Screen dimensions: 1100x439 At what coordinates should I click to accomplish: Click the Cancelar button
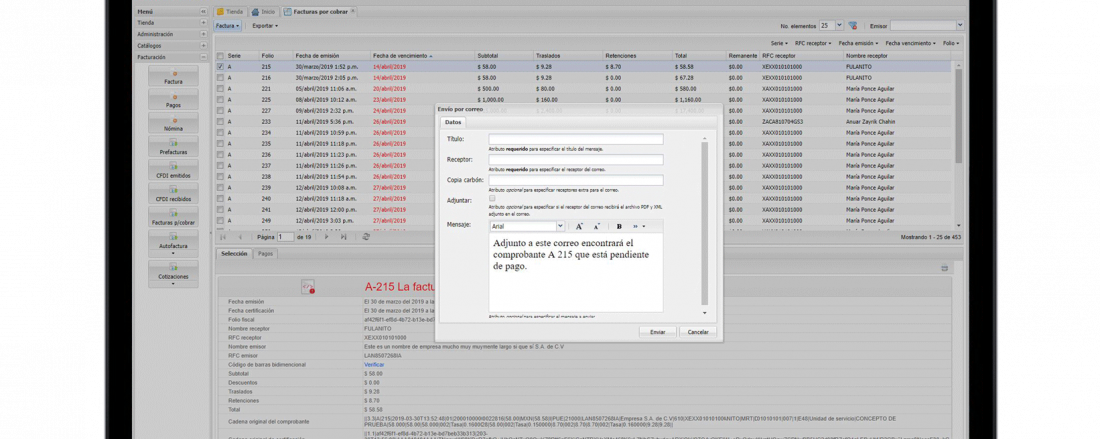click(x=697, y=332)
